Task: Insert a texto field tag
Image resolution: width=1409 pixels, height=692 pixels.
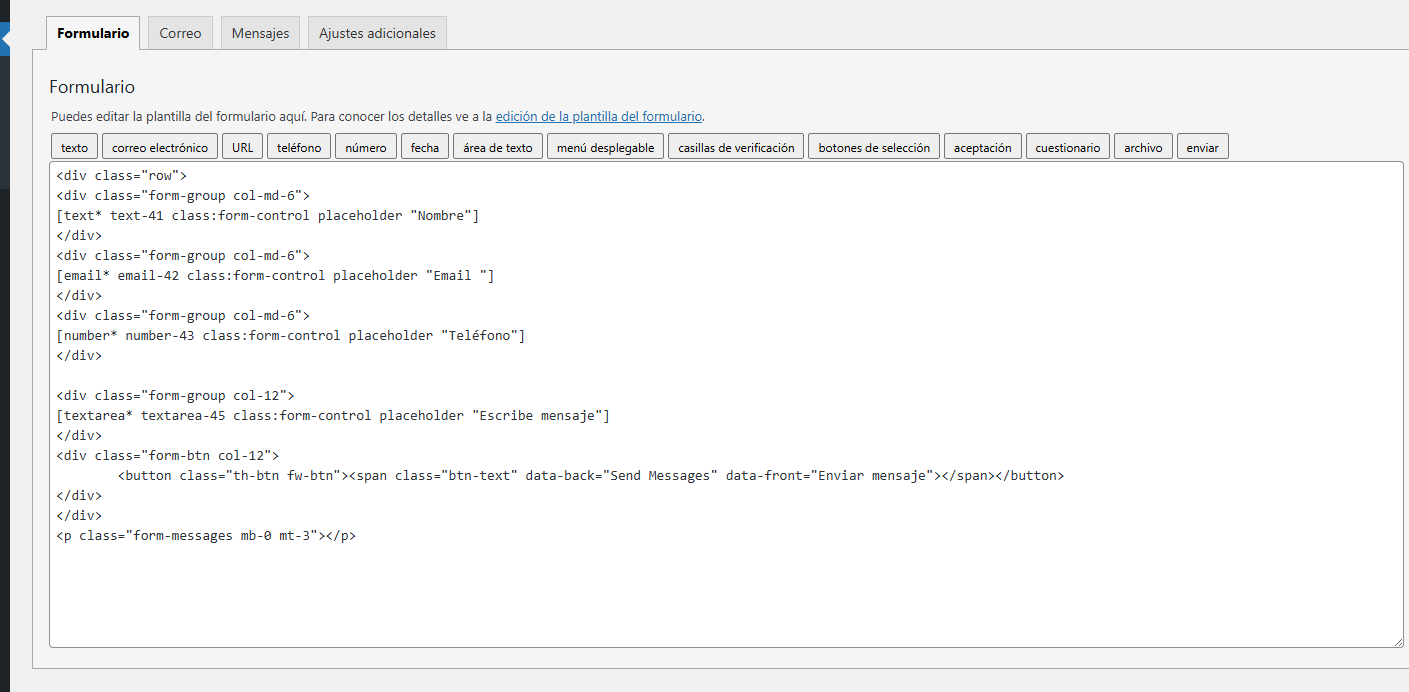Action: (74, 147)
